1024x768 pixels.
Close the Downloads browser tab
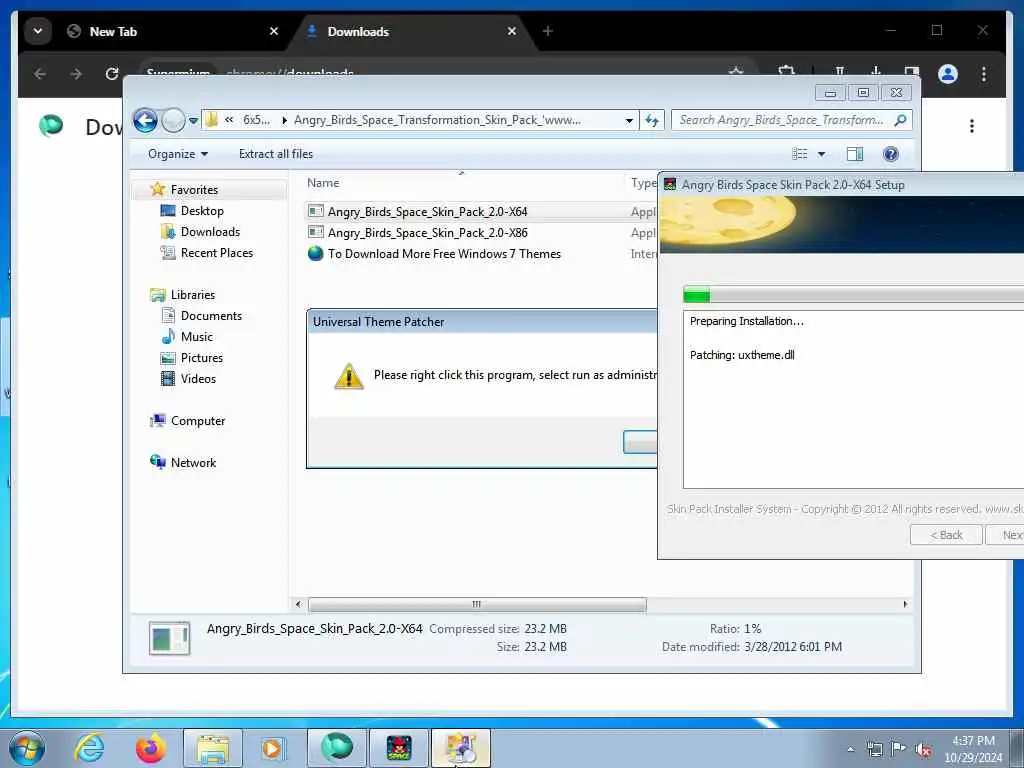[x=512, y=31]
